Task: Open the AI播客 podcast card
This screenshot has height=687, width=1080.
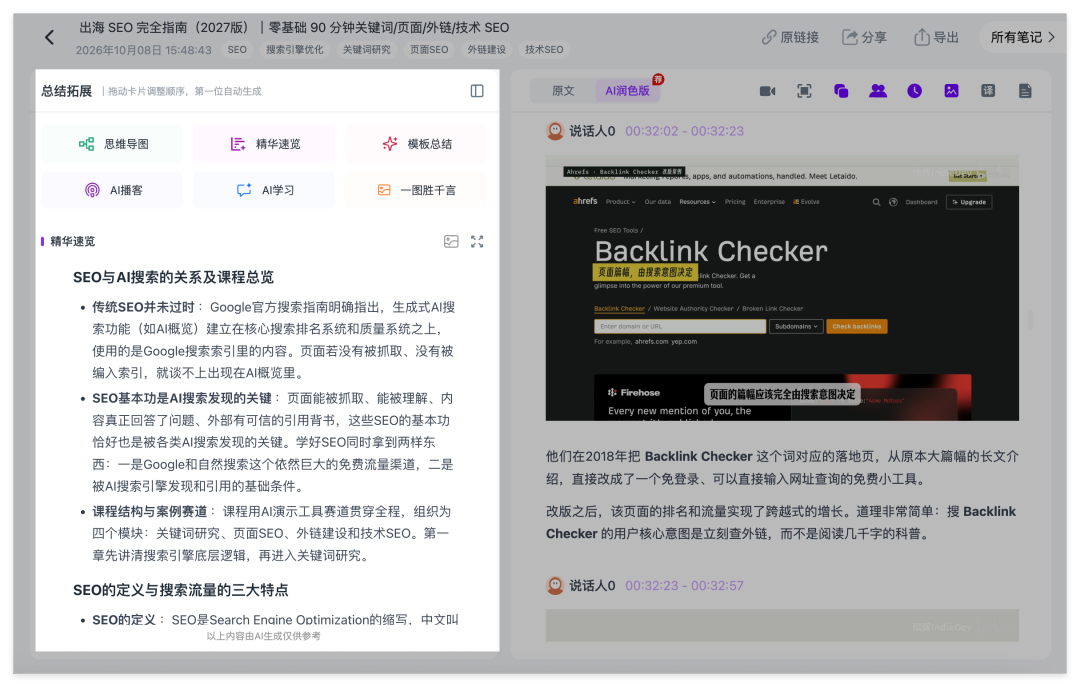Action: click(113, 190)
